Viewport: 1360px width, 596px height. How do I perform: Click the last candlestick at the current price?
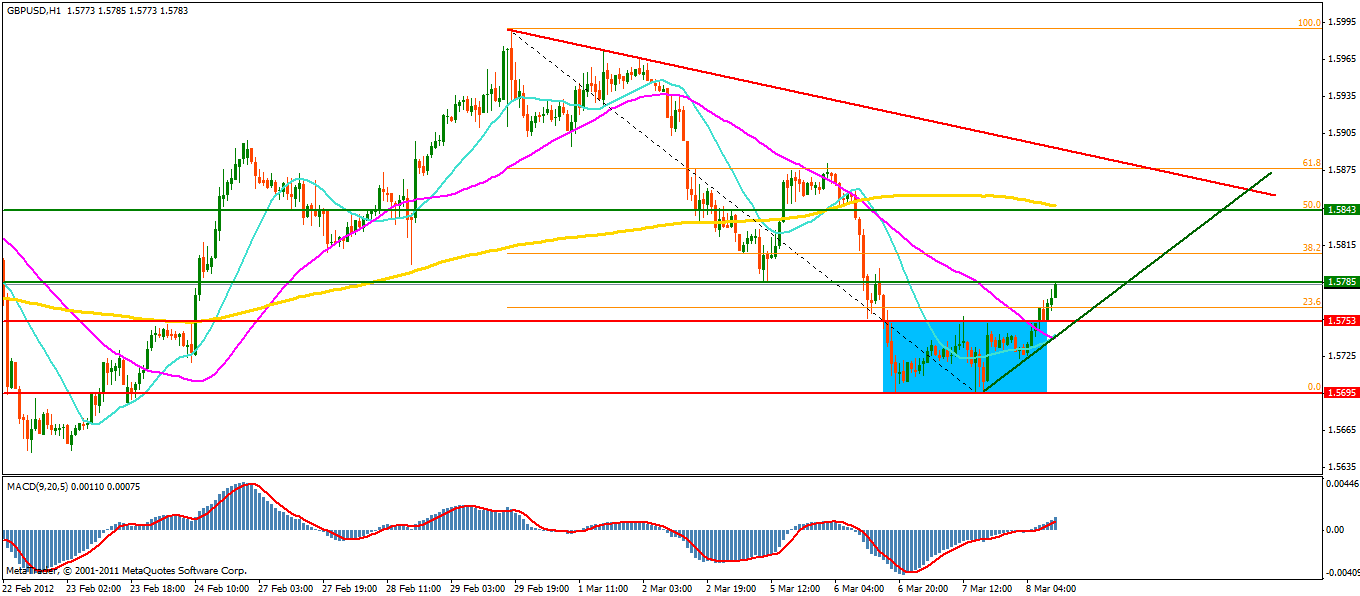click(x=1055, y=290)
